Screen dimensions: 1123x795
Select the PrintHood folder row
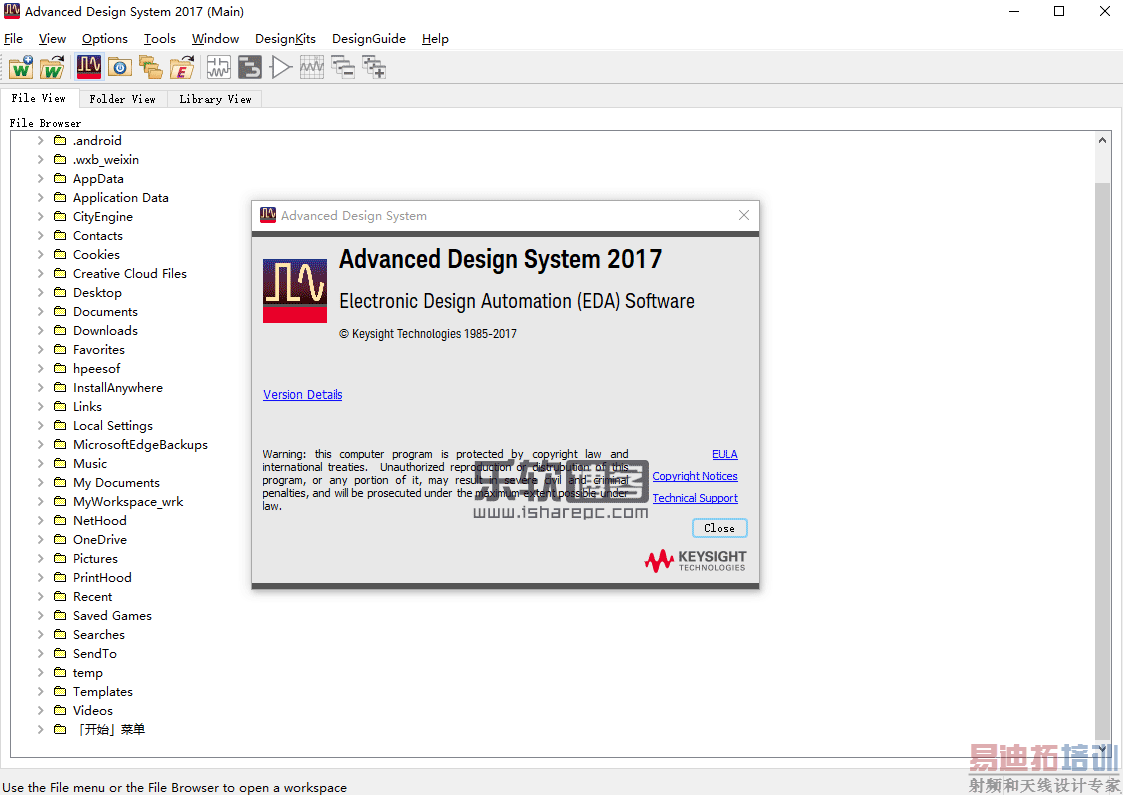point(102,577)
